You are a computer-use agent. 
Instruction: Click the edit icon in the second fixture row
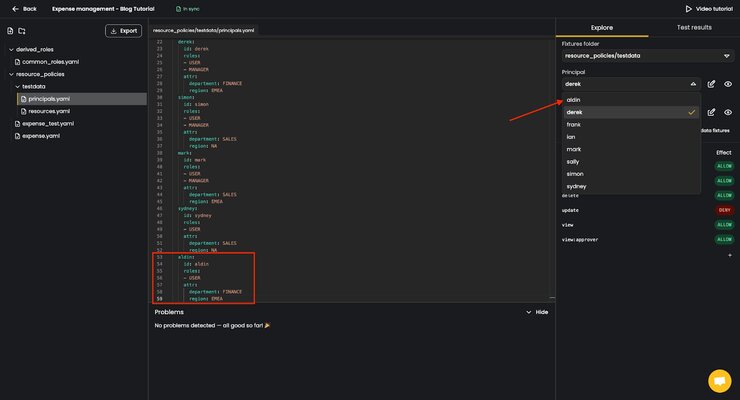[x=711, y=112]
